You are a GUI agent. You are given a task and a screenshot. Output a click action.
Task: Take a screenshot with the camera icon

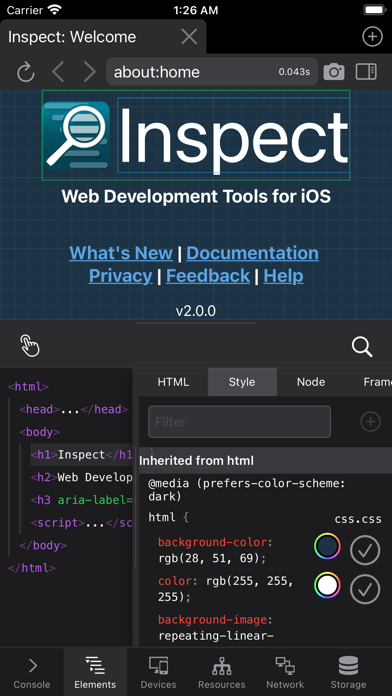(x=334, y=71)
